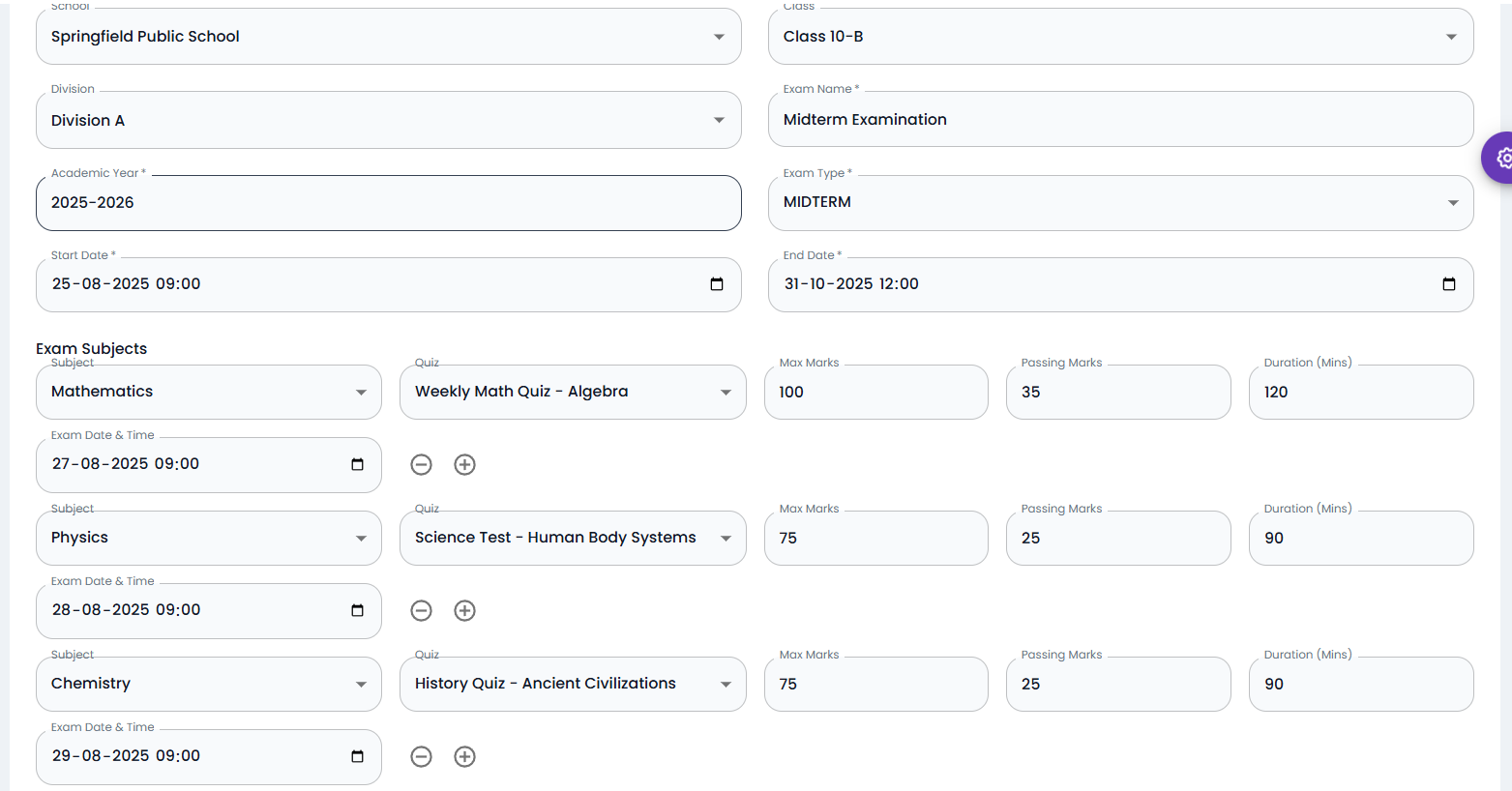
Task: Open the Exam Type dropdown
Action: 1453,202
